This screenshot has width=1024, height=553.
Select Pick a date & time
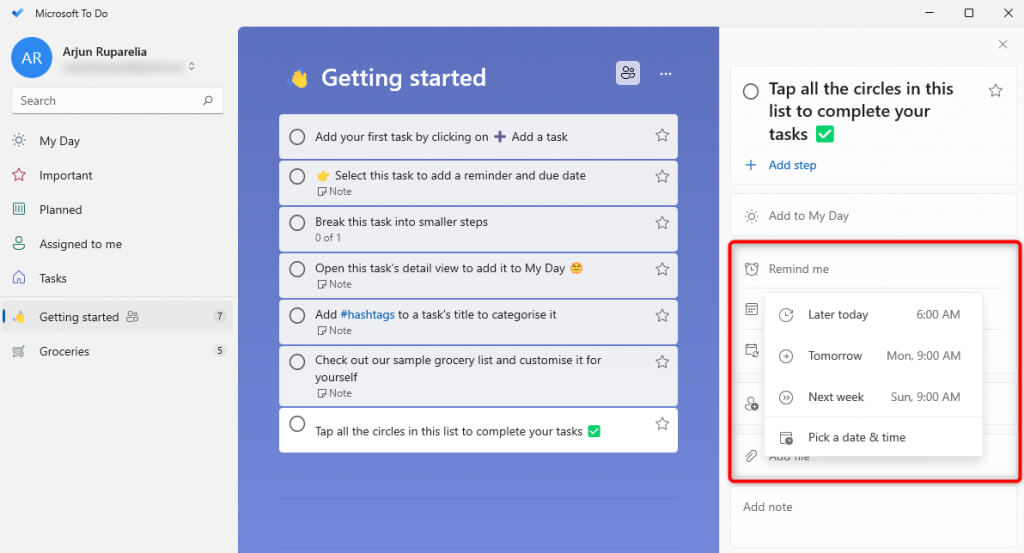[x=873, y=437]
